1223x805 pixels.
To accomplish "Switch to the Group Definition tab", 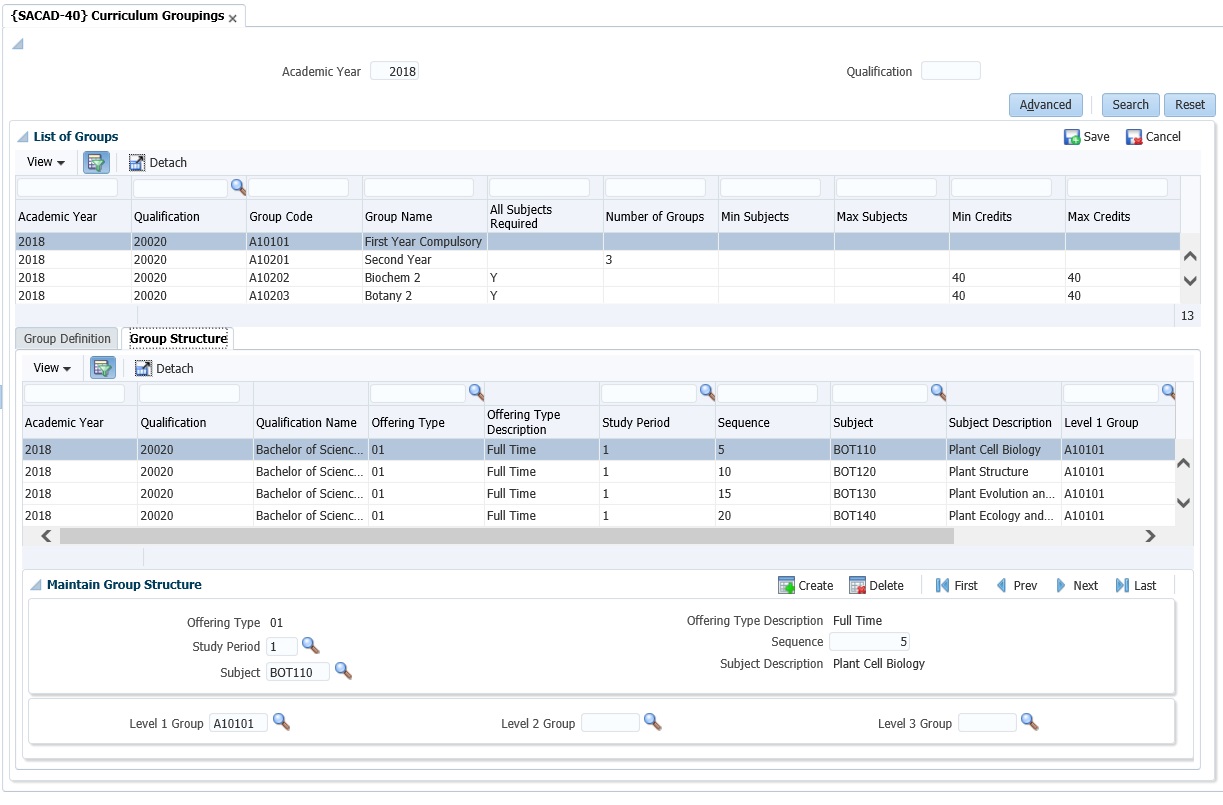I will 67,339.
